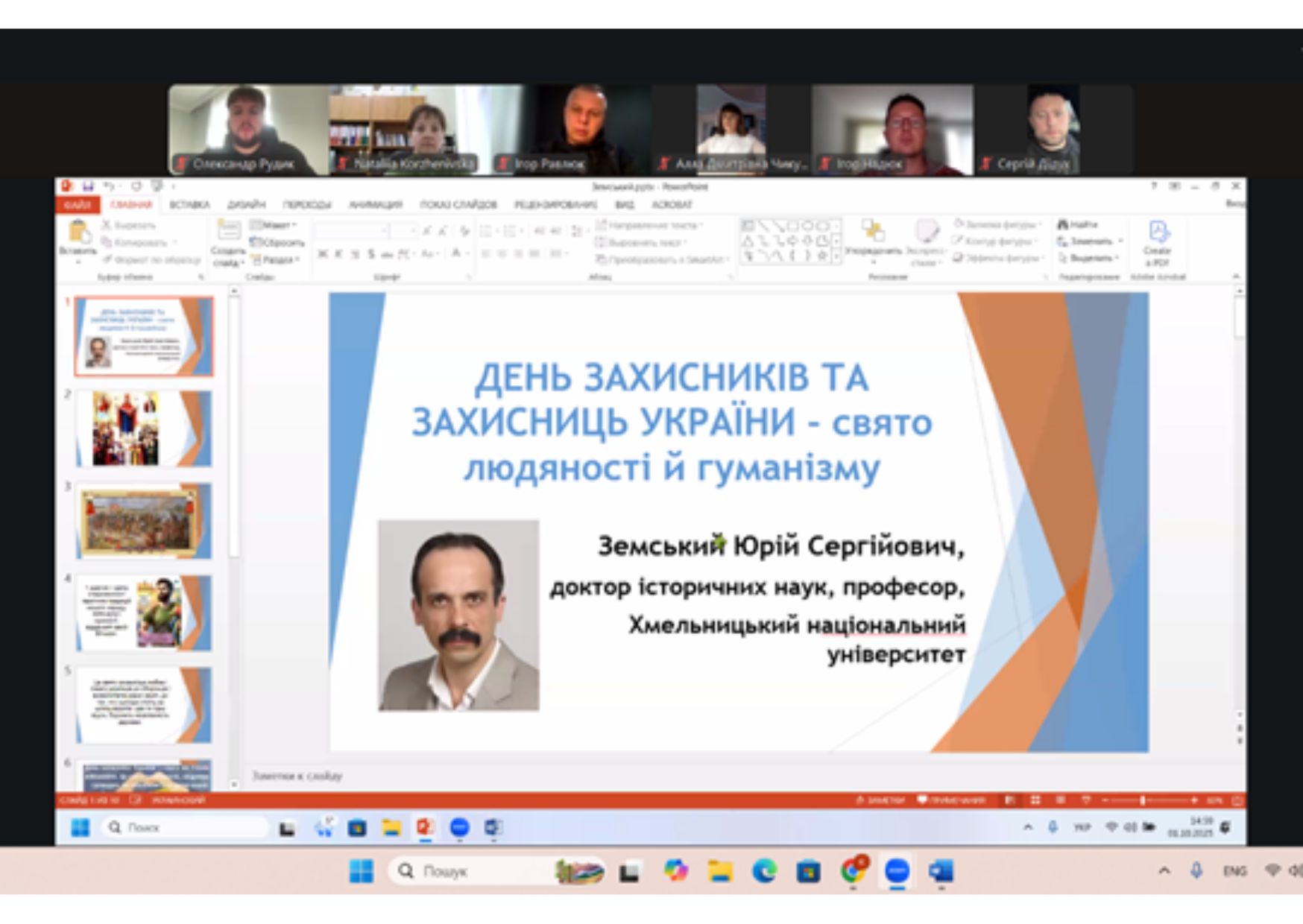Open the Дизайн (Design) ribbon tab
The width and height of the screenshot is (1303, 924).
[246, 204]
